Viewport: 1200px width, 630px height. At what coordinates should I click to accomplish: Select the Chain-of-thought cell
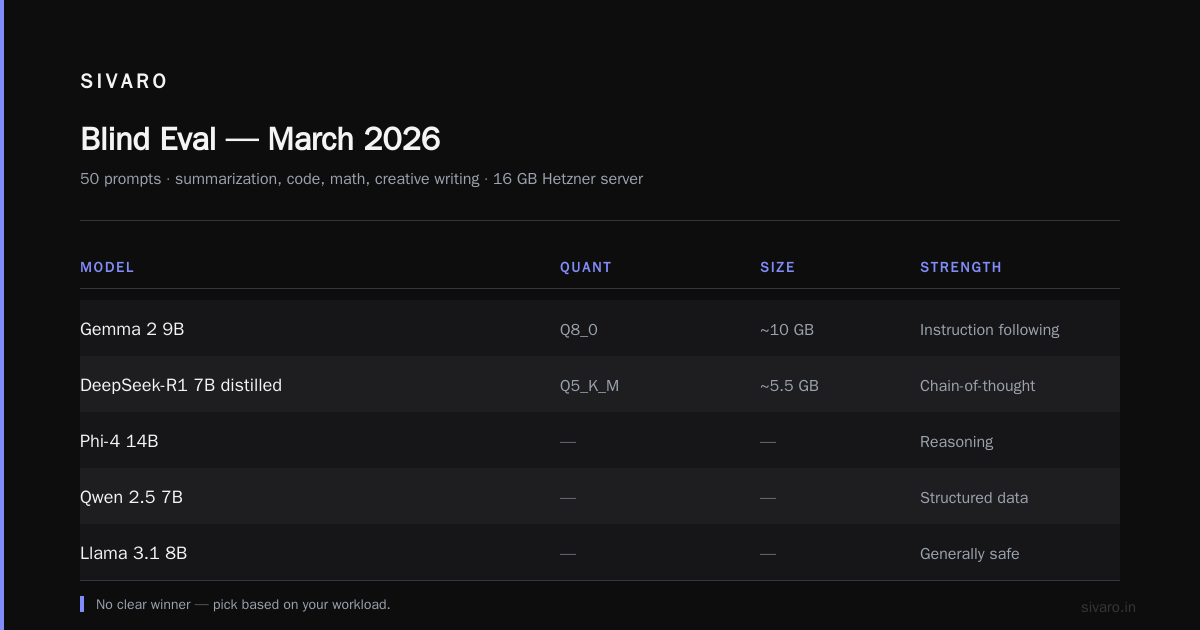977,386
